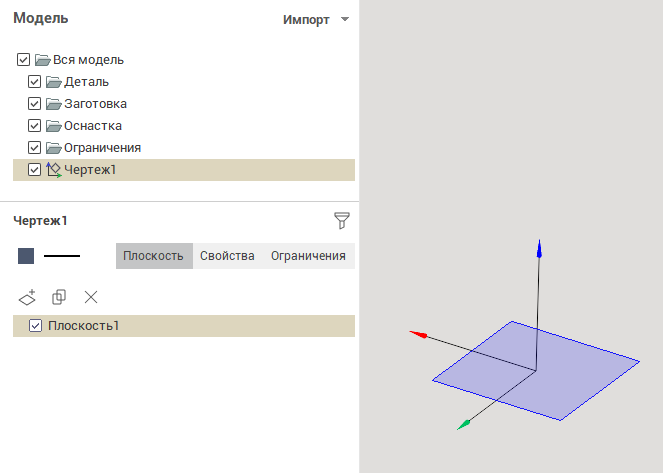Click the delete plane X icon
Screen dimensions: 663x473
pyautogui.click(x=91, y=297)
